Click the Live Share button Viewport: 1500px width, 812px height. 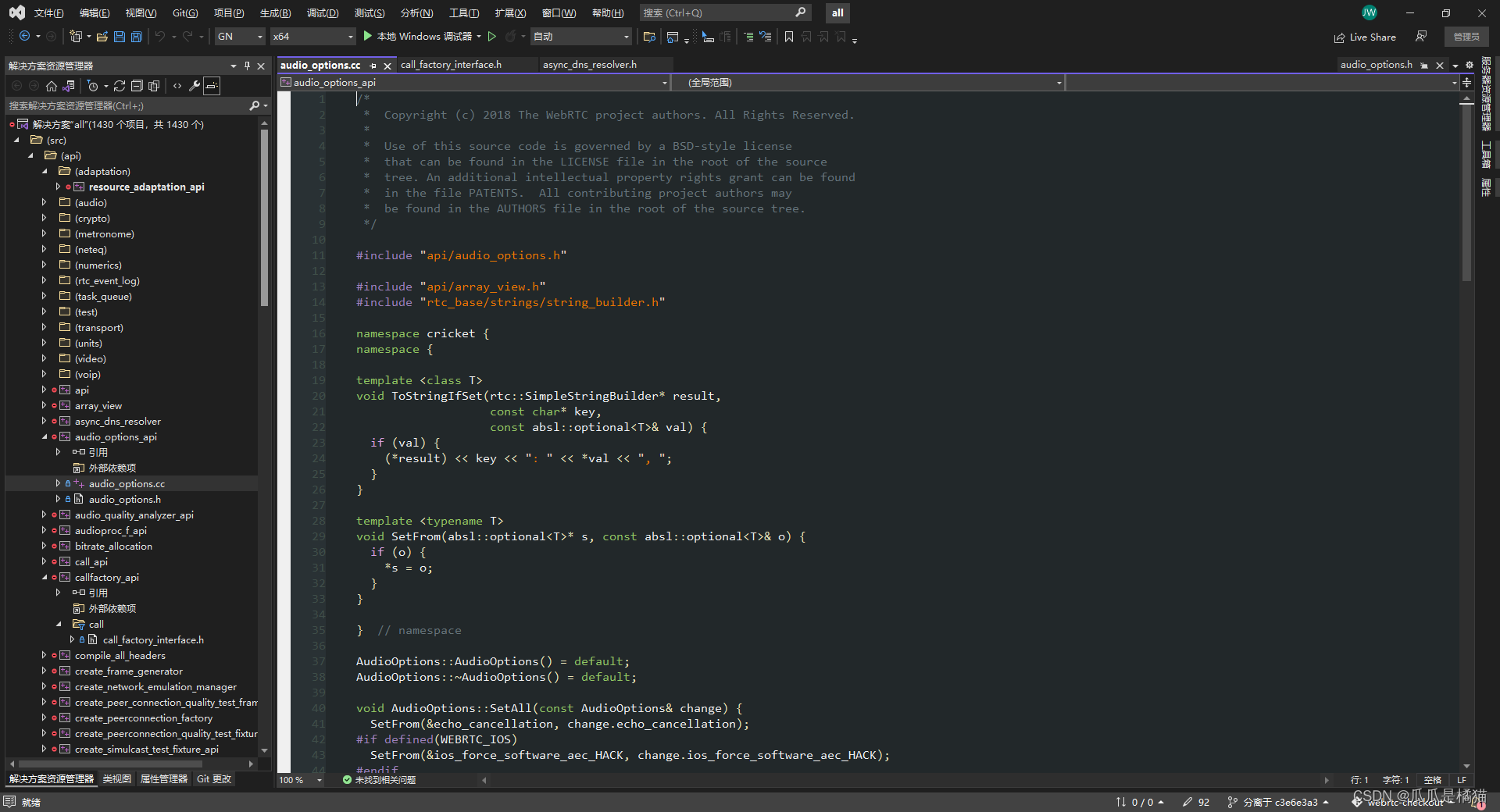click(x=1365, y=37)
